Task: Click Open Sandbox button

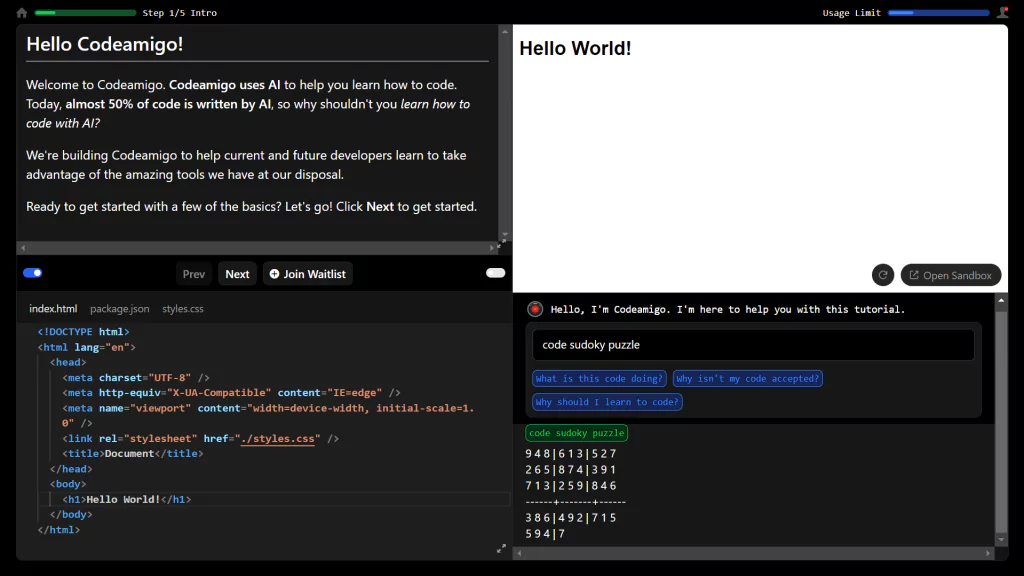Action: (951, 275)
